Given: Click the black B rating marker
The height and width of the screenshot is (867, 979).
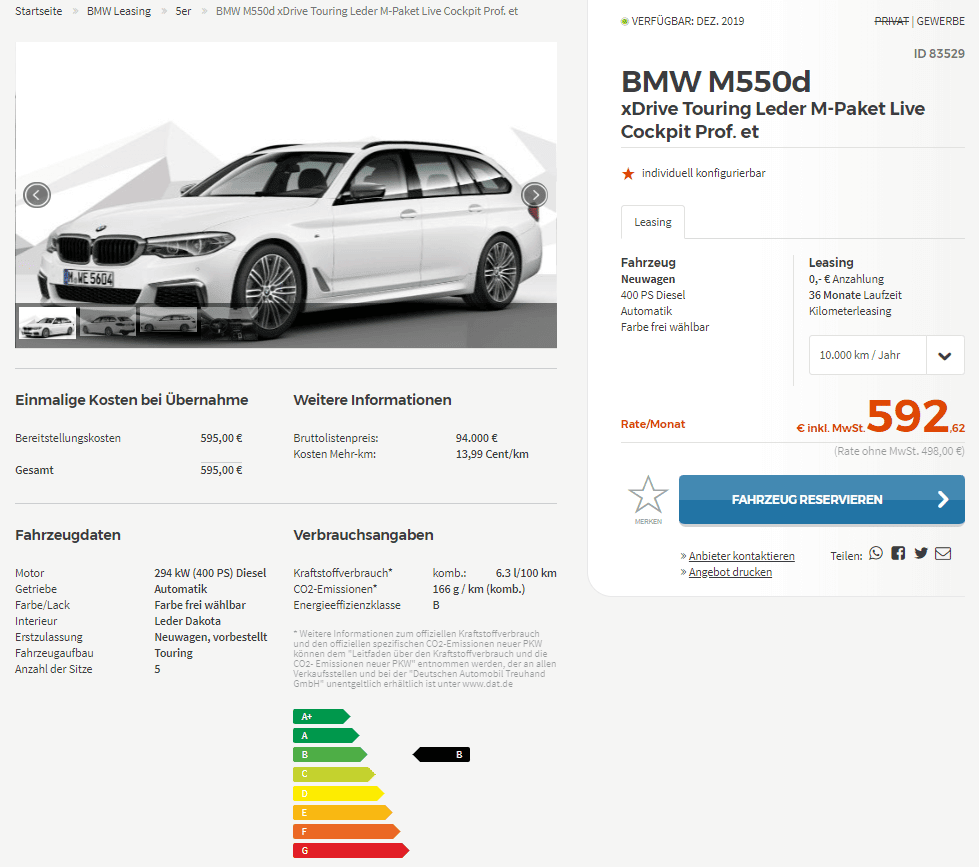Looking at the screenshot, I should click(x=441, y=755).
